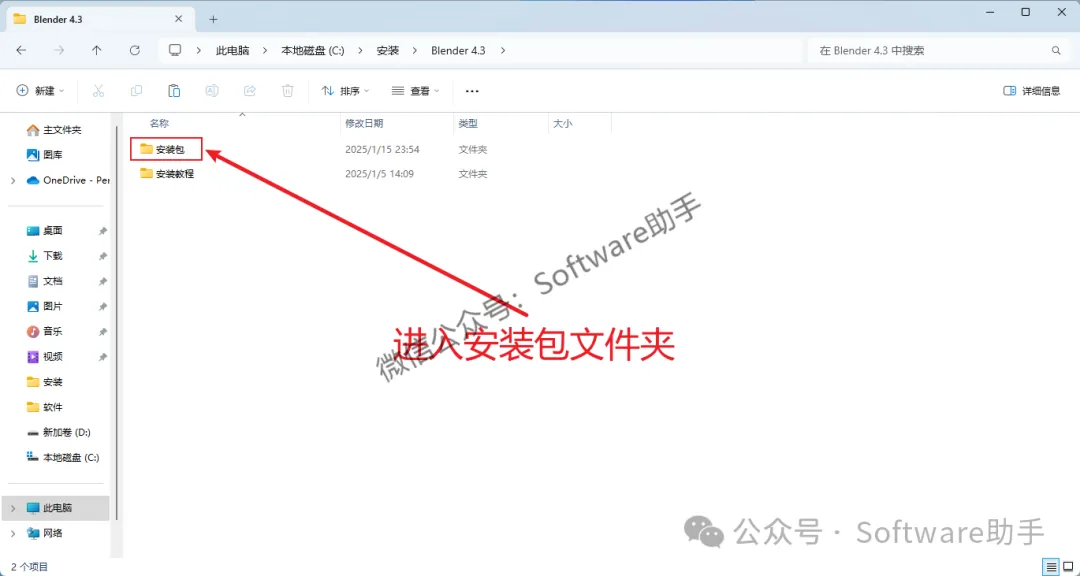Open the 新建 dropdown menu
Viewport: 1080px width, 576px height.
pos(41,91)
